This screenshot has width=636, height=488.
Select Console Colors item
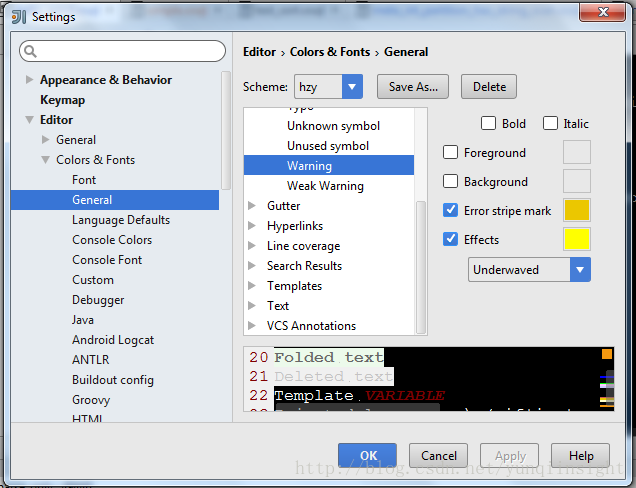pyautogui.click(x=112, y=240)
